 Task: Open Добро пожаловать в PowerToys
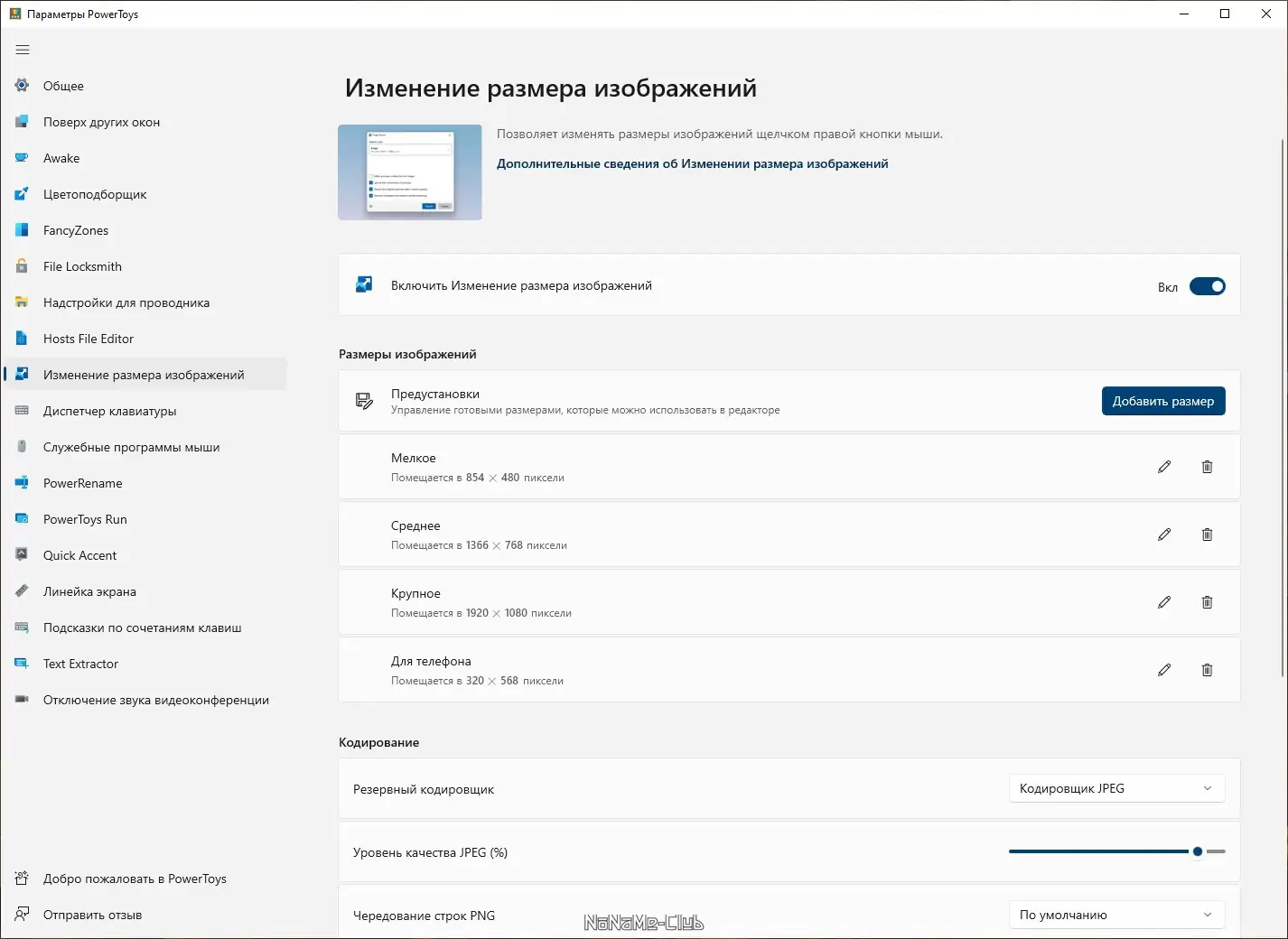click(145, 879)
